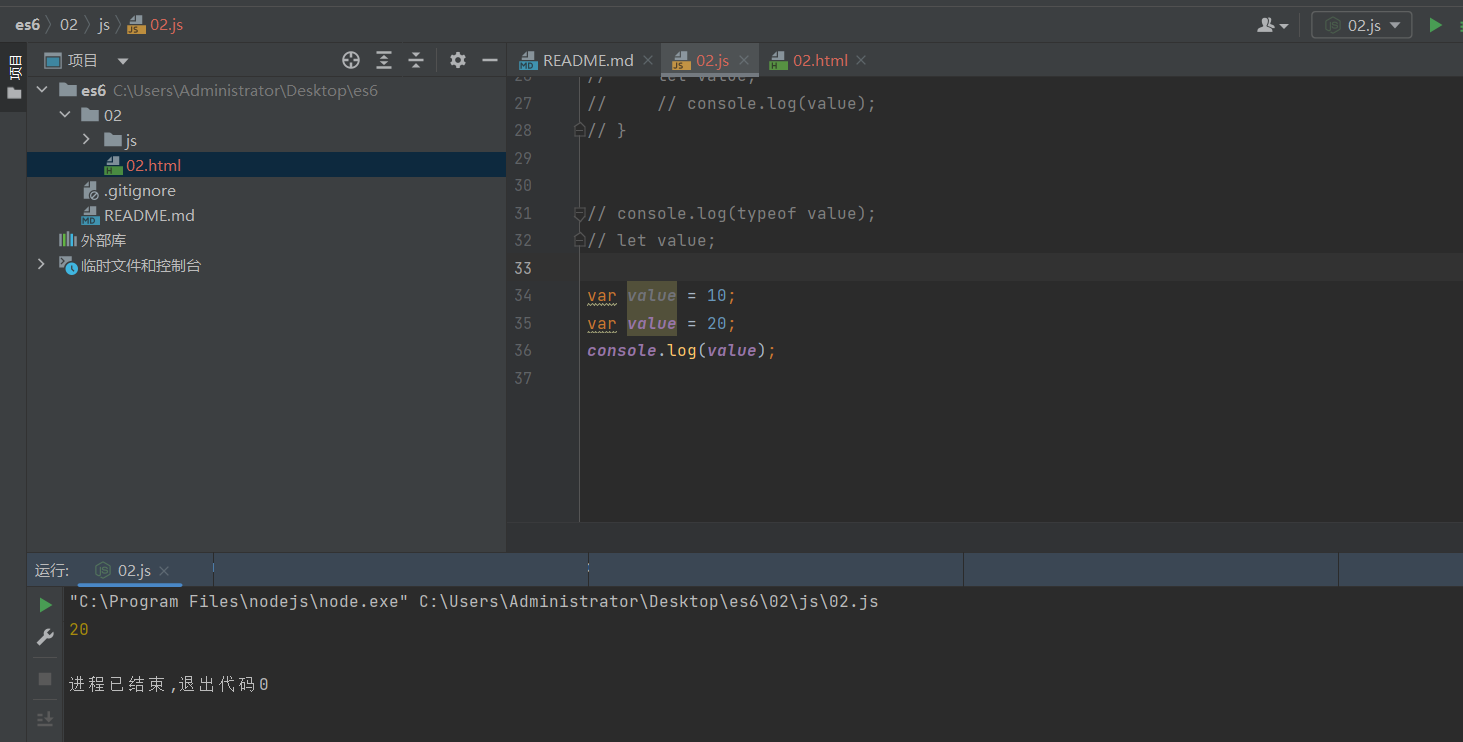
Task: Click the value 20 on line 35
Action: [x=717, y=324]
